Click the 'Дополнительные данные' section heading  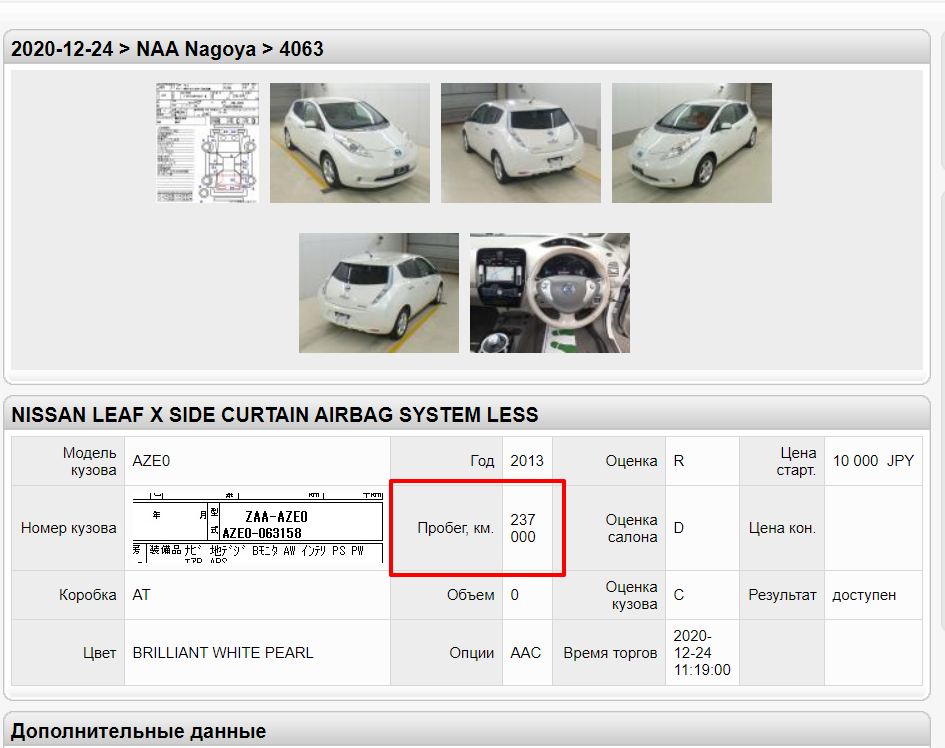pos(139,731)
